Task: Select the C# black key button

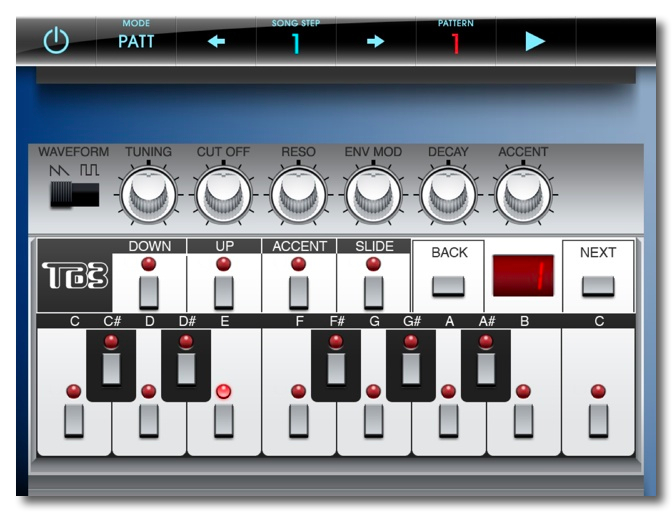Action: click(x=111, y=369)
